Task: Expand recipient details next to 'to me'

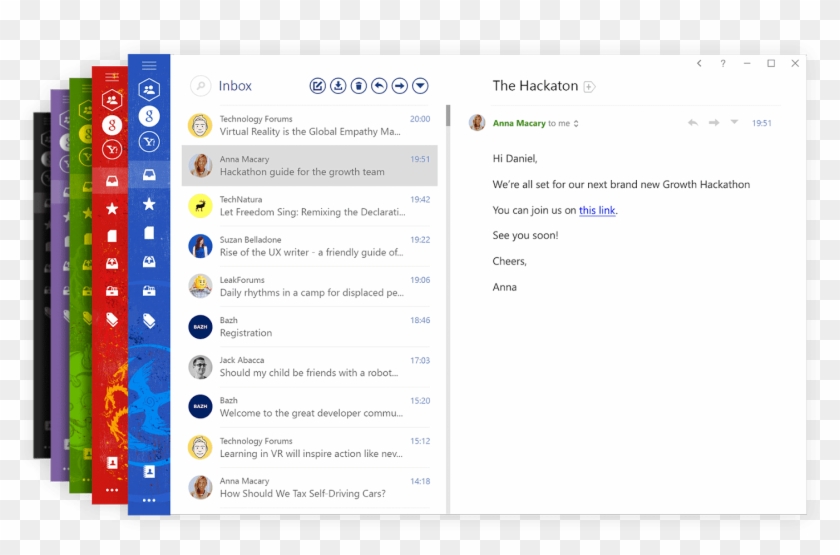Action: (x=576, y=124)
